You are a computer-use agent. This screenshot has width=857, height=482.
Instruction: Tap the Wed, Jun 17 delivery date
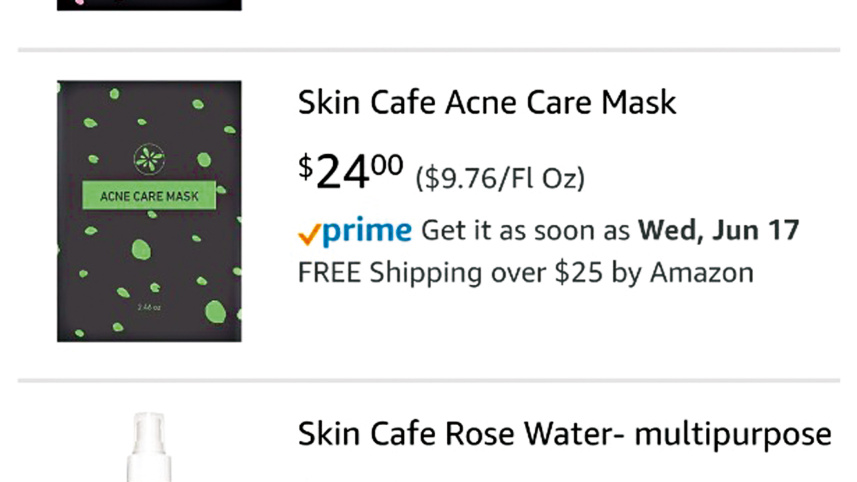(x=719, y=231)
